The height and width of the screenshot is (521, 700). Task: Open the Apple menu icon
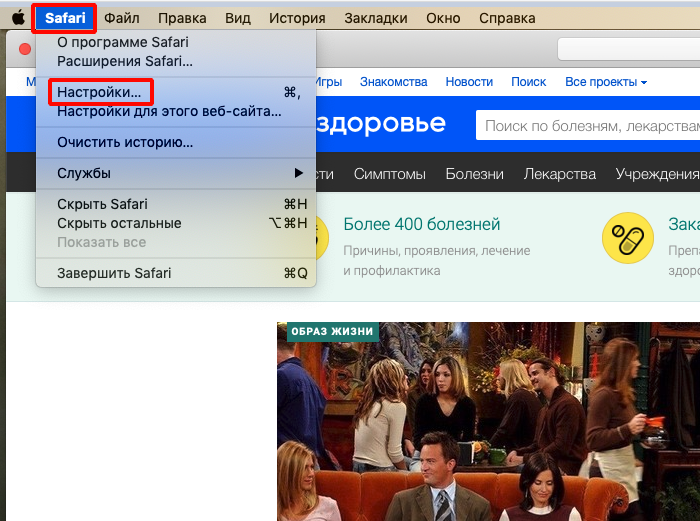18,18
